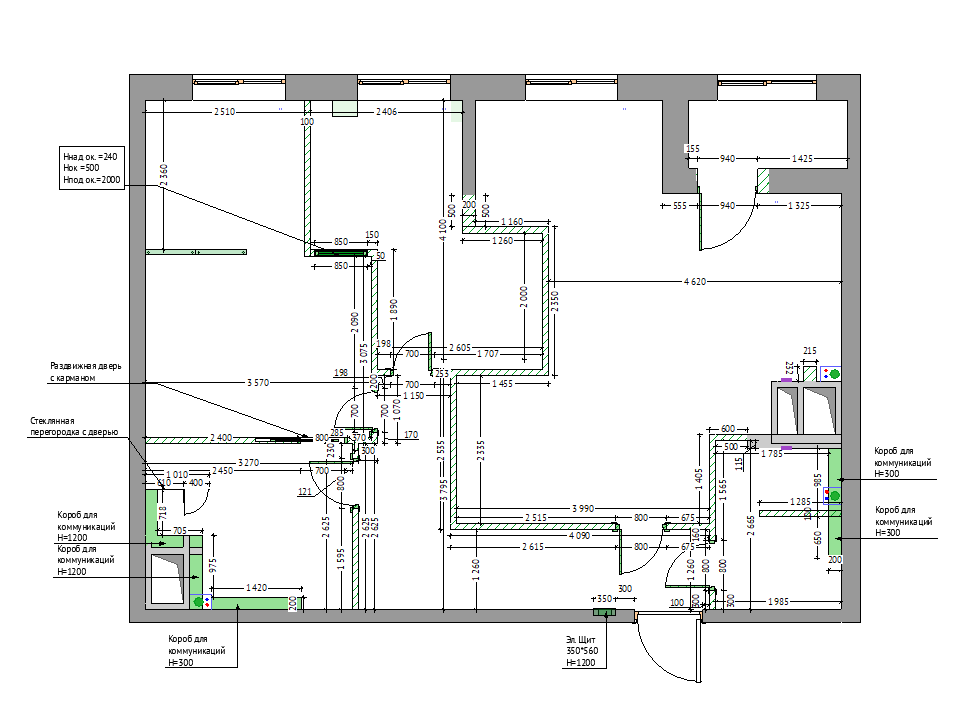Viewport: 979px width, 713px height.
Task: Click the 'Раздвижная дверь с карманом' callout label
Action: [x=86, y=372]
